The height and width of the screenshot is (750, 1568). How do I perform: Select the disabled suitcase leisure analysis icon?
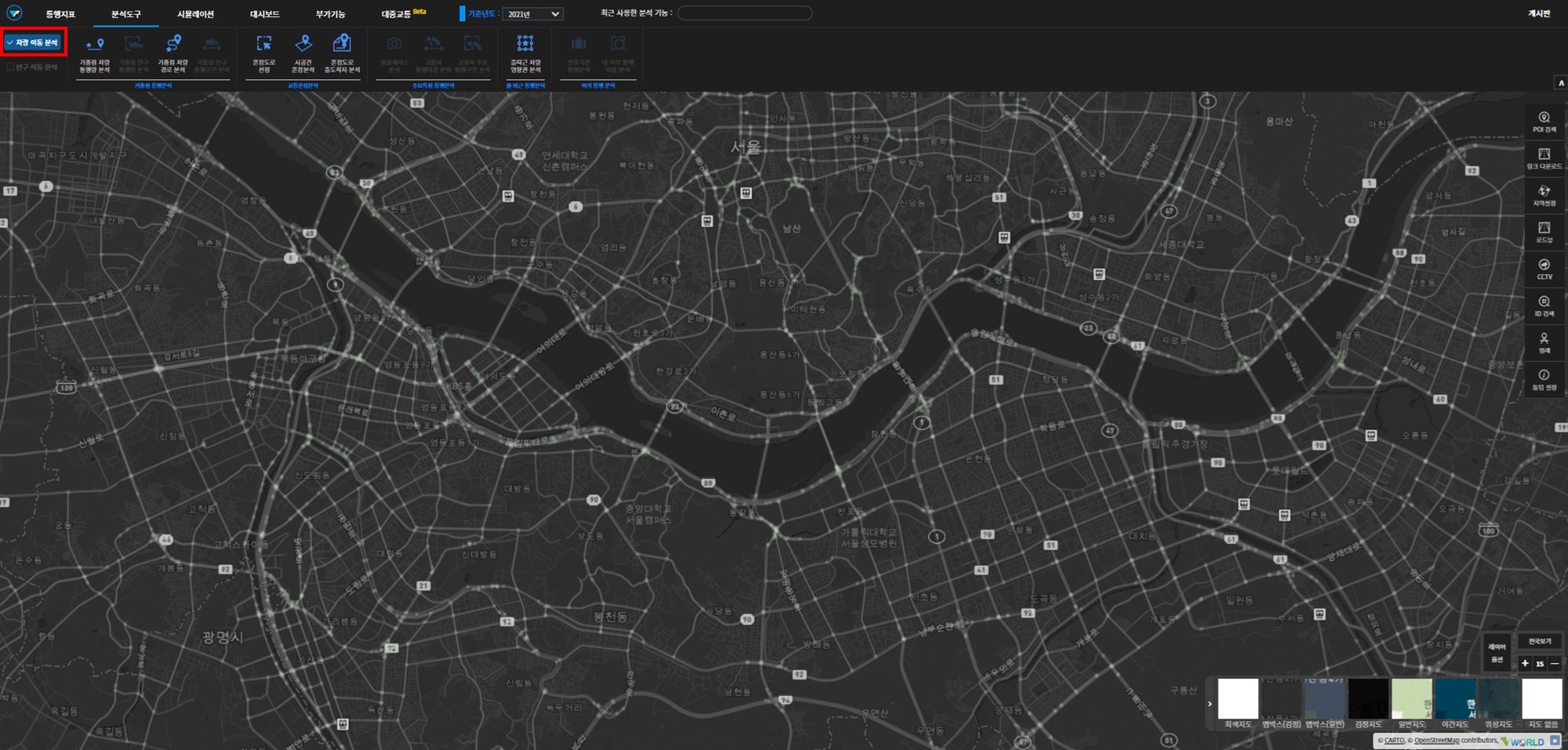click(x=579, y=44)
